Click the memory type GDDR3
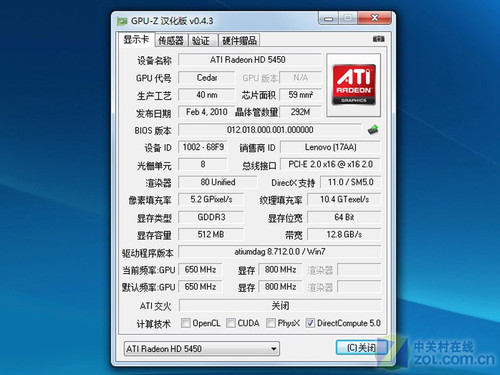 point(211,217)
